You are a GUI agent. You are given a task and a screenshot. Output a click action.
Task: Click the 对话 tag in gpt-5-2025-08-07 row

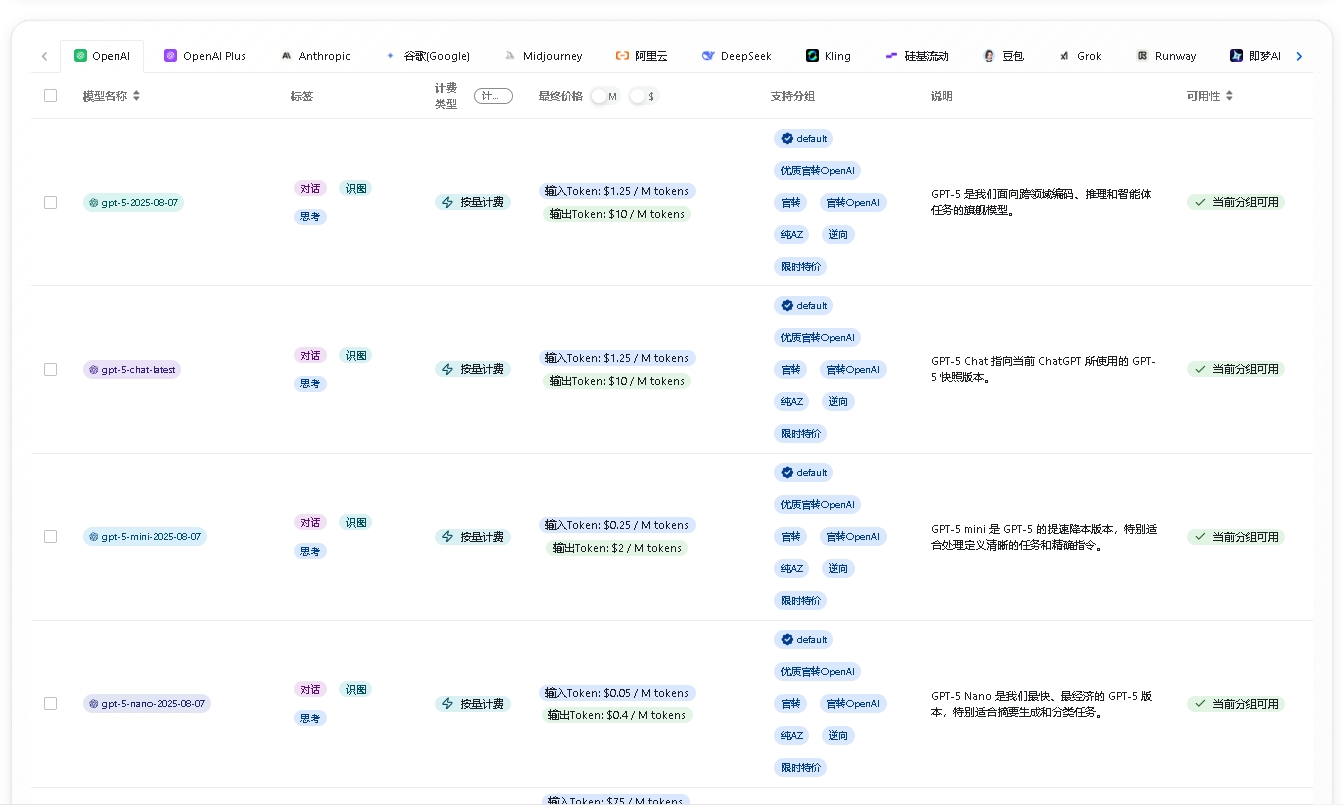point(310,188)
